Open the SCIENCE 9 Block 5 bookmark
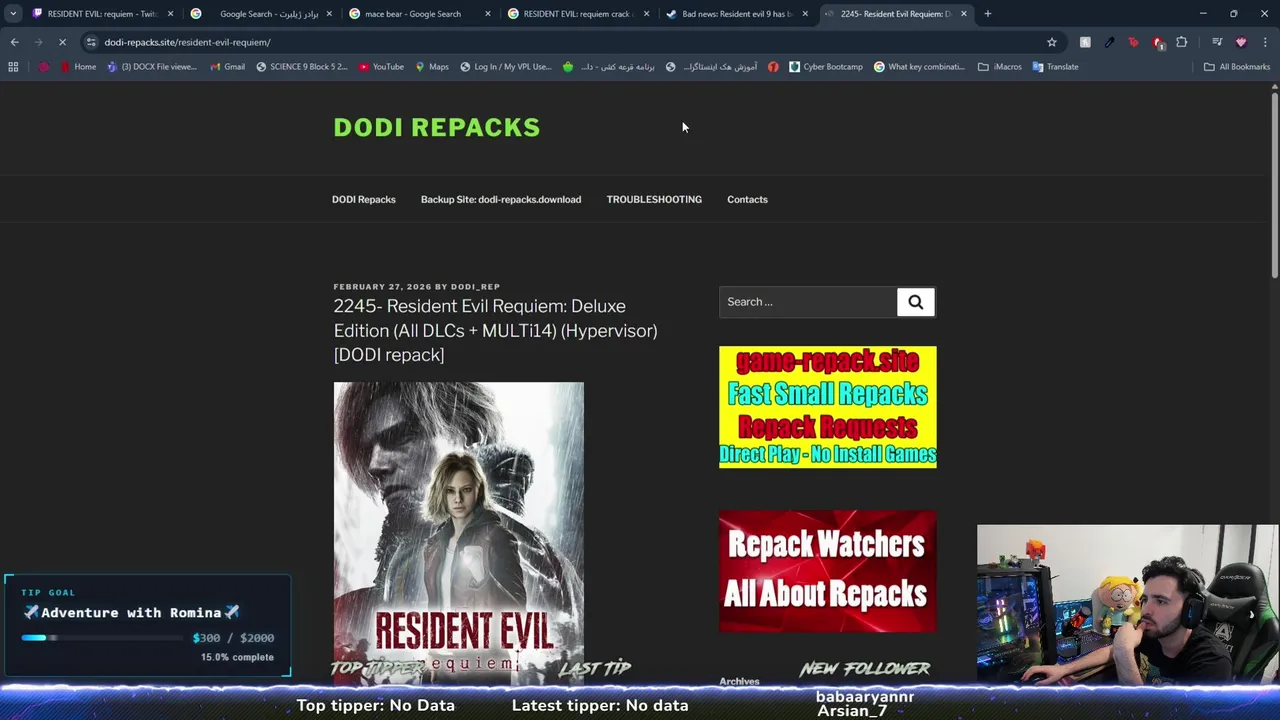 (x=301, y=67)
